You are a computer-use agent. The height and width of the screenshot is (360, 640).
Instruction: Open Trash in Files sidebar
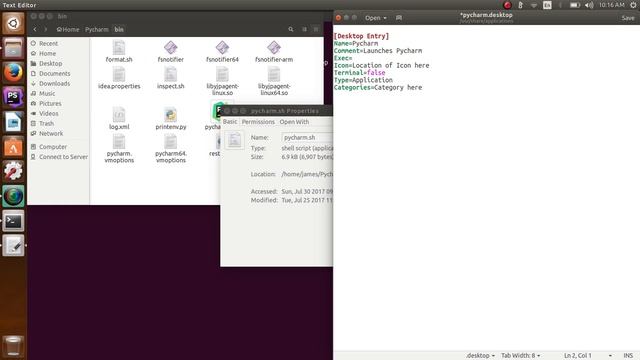[x=46, y=123]
